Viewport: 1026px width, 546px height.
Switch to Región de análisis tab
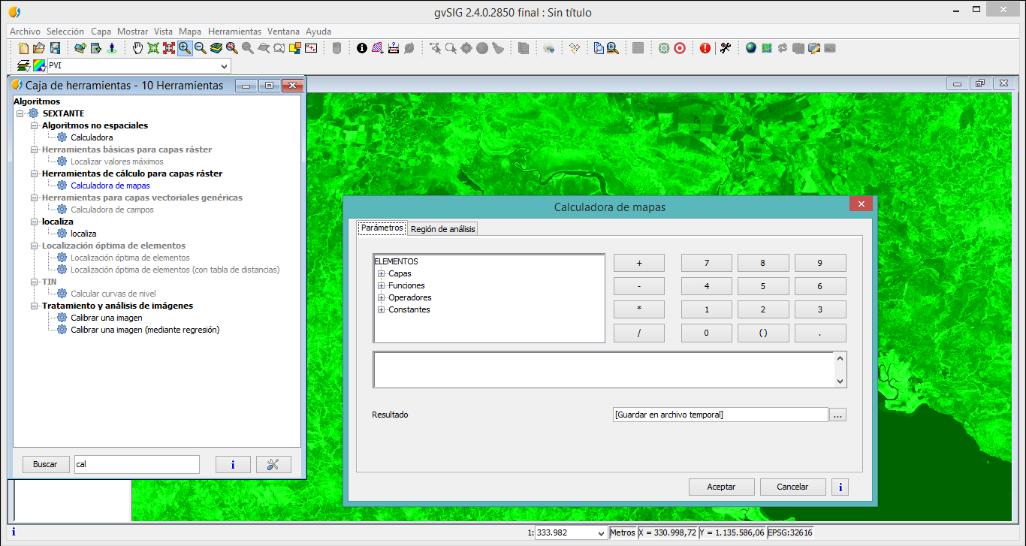coord(443,229)
